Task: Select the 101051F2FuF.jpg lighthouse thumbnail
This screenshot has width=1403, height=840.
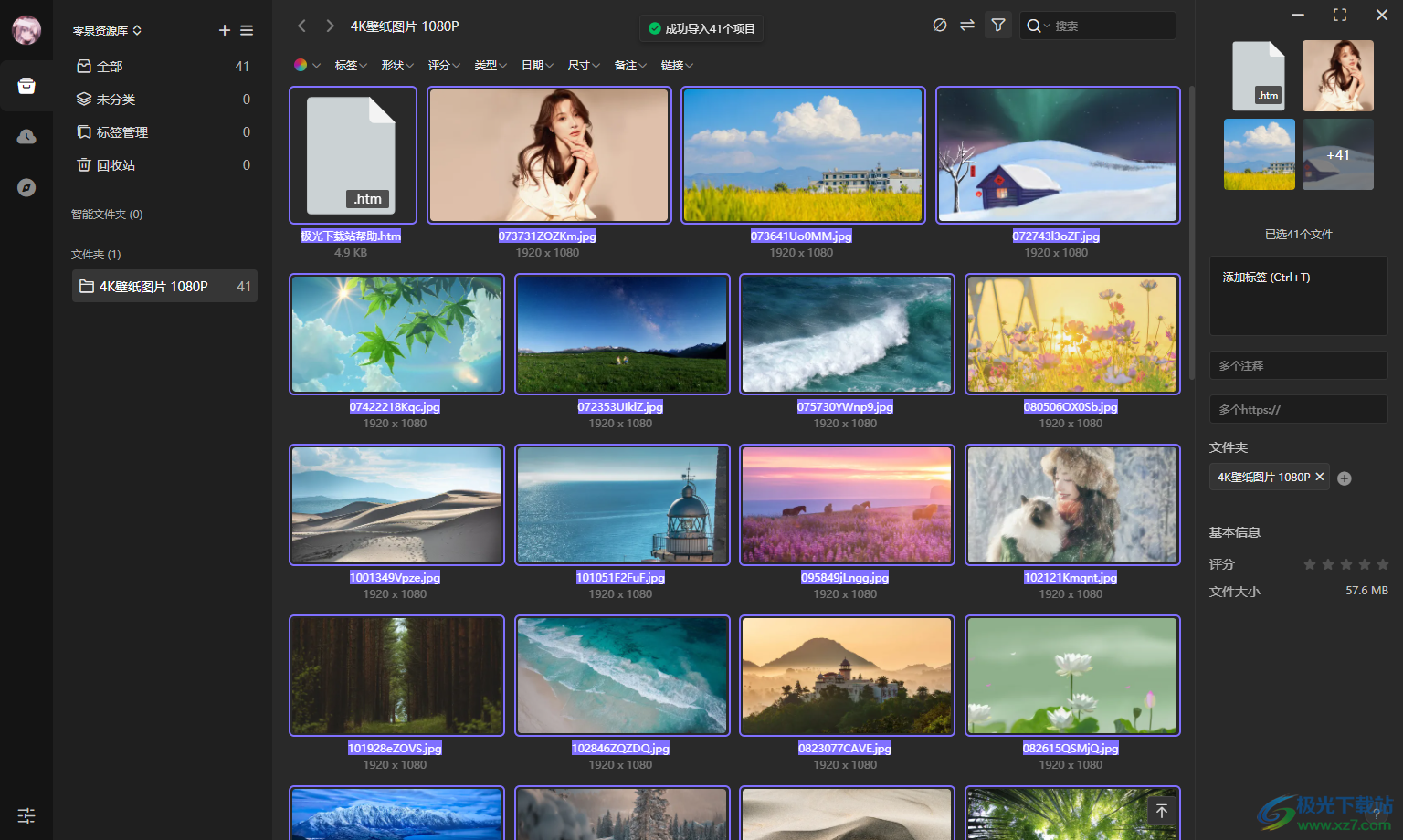Action: 622,505
